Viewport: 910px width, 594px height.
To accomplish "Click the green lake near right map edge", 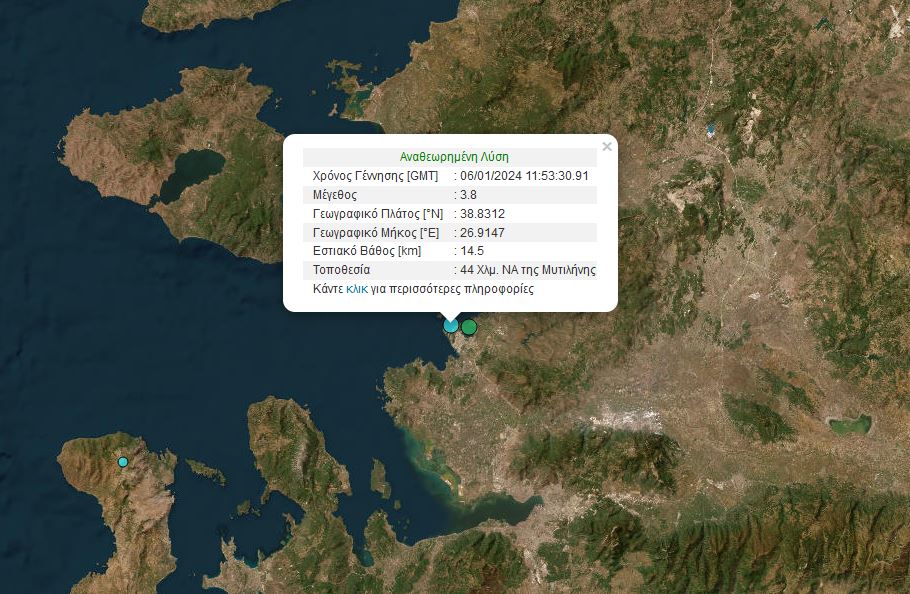I will click(x=849, y=426).
